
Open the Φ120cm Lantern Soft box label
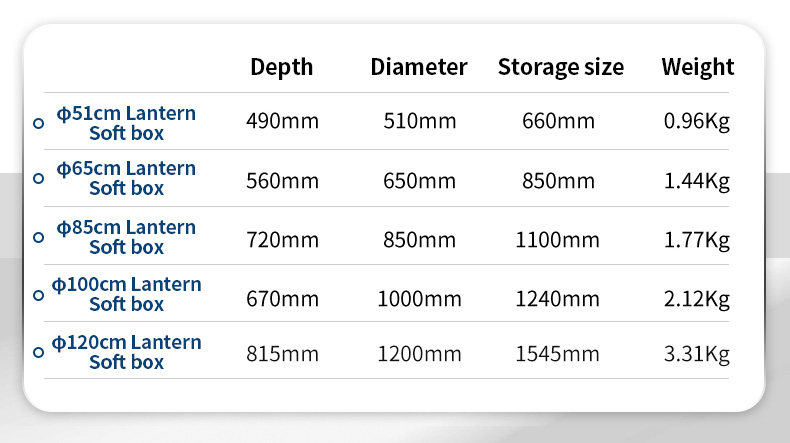(x=126, y=352)
